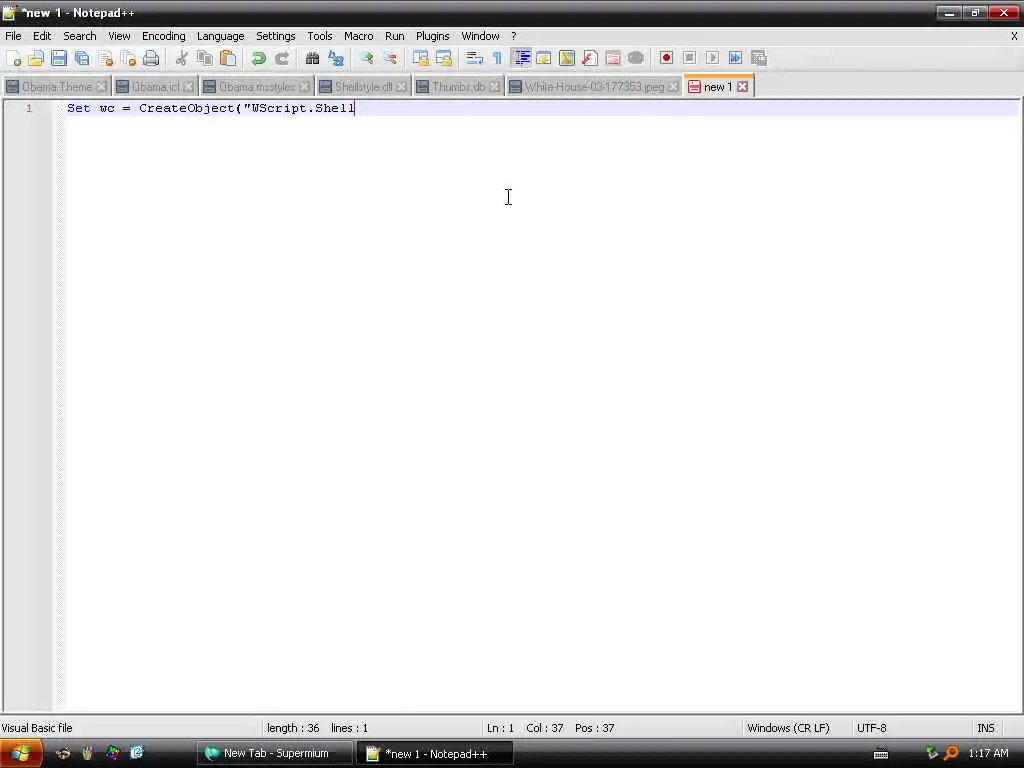This screenshot has height=768, width=1024.
Task: Open Find with binoculars icon
Action: pos(312,58)
